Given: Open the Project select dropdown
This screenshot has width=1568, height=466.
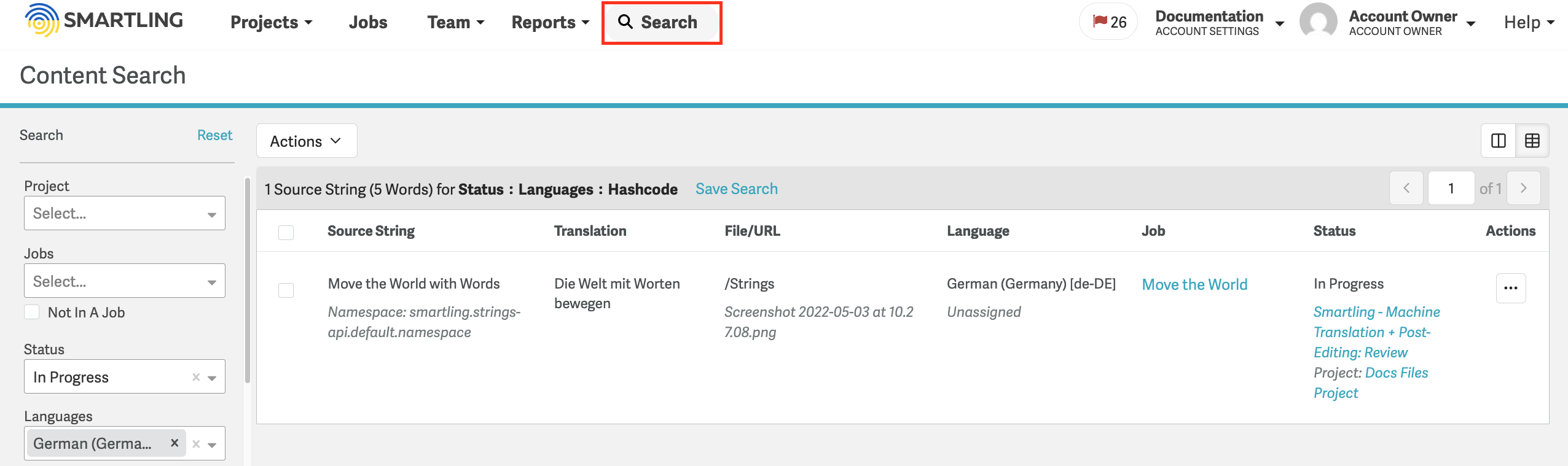Looking at the screenshot, I should (x=125, y=213).
